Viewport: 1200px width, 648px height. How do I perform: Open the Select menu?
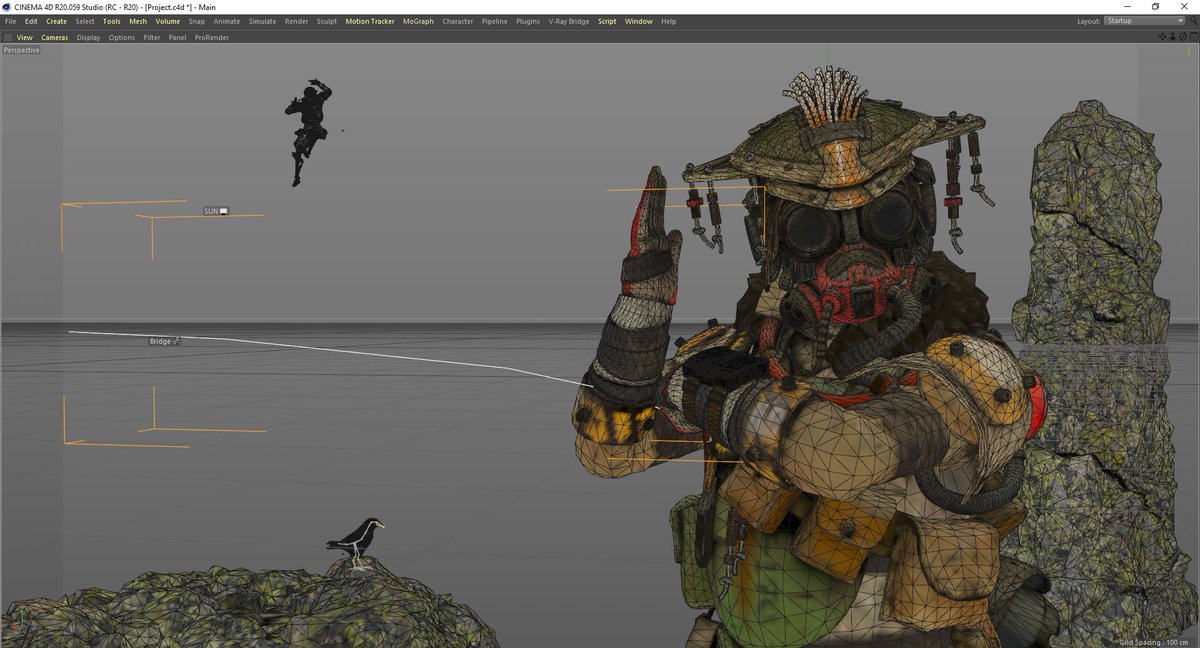coord(85,21)
